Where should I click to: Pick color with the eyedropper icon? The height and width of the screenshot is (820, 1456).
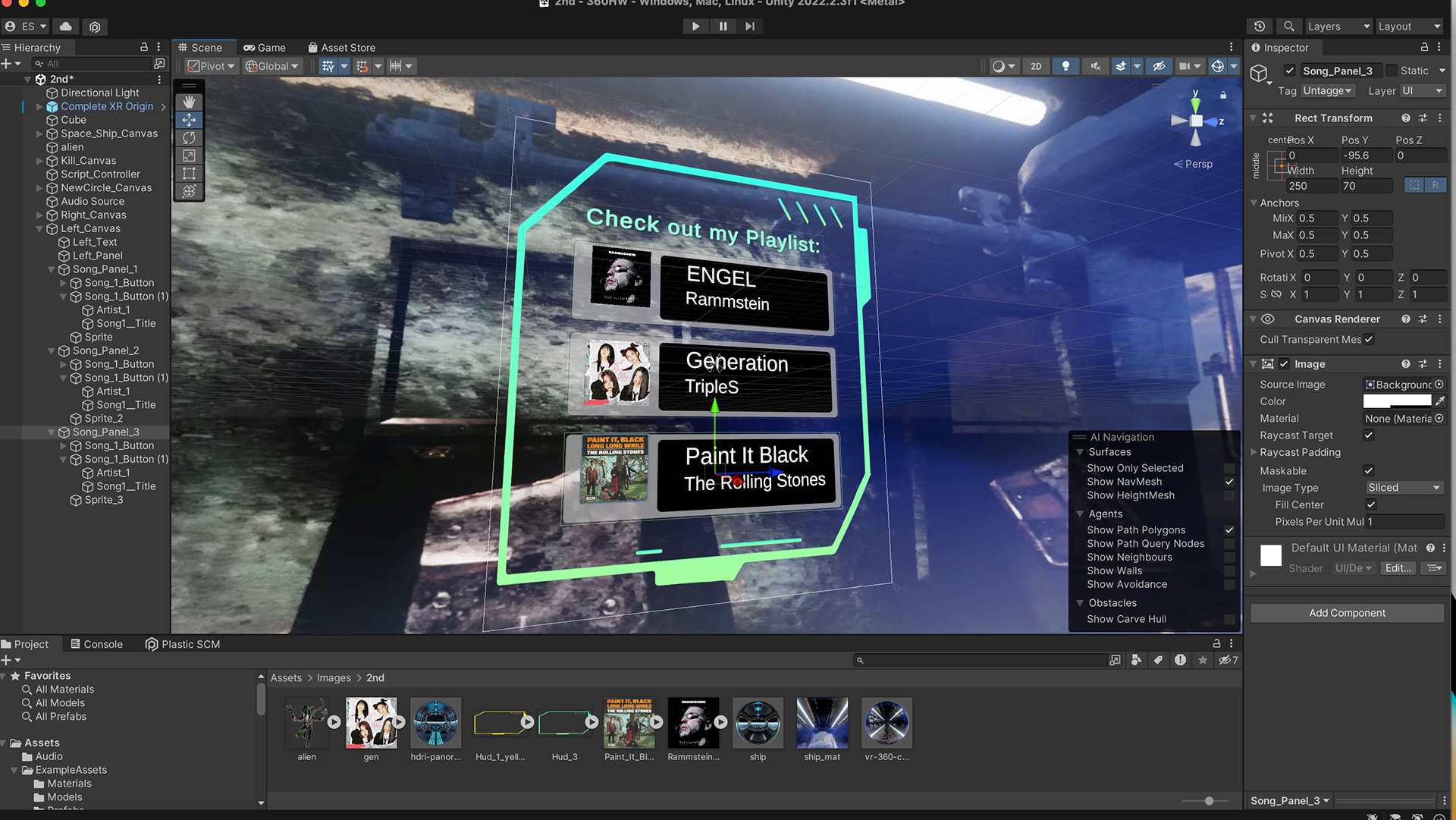1440,401
